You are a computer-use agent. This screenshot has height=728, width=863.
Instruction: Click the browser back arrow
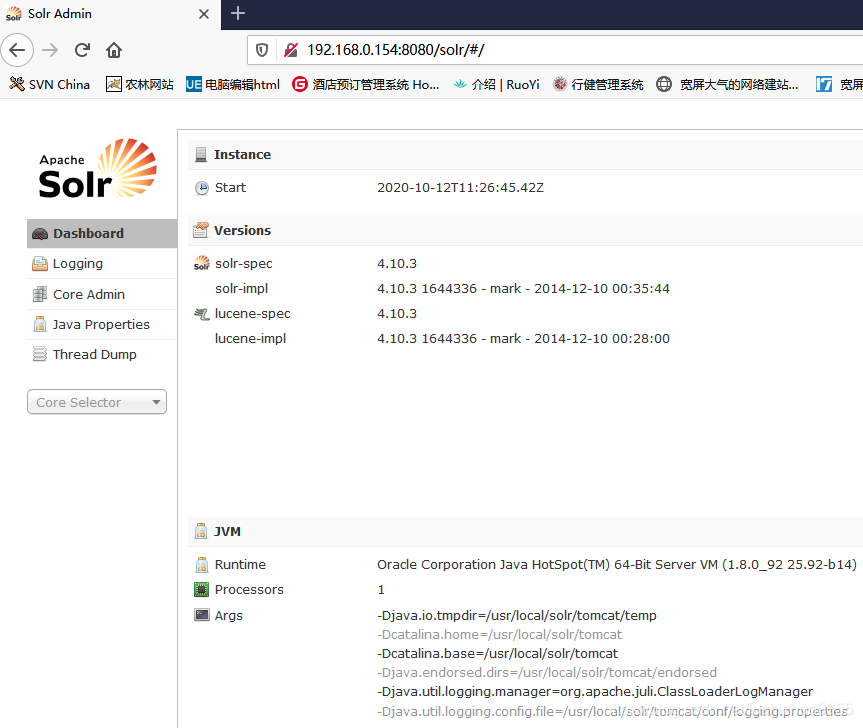tap(17, 49)
